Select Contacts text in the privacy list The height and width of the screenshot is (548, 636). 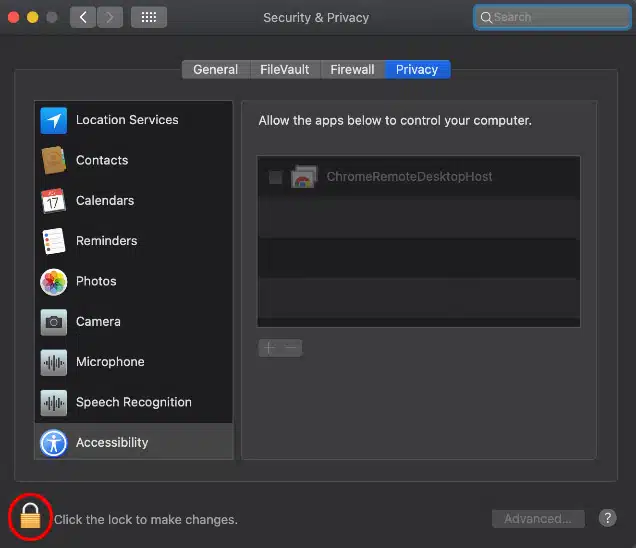(102, 160)
